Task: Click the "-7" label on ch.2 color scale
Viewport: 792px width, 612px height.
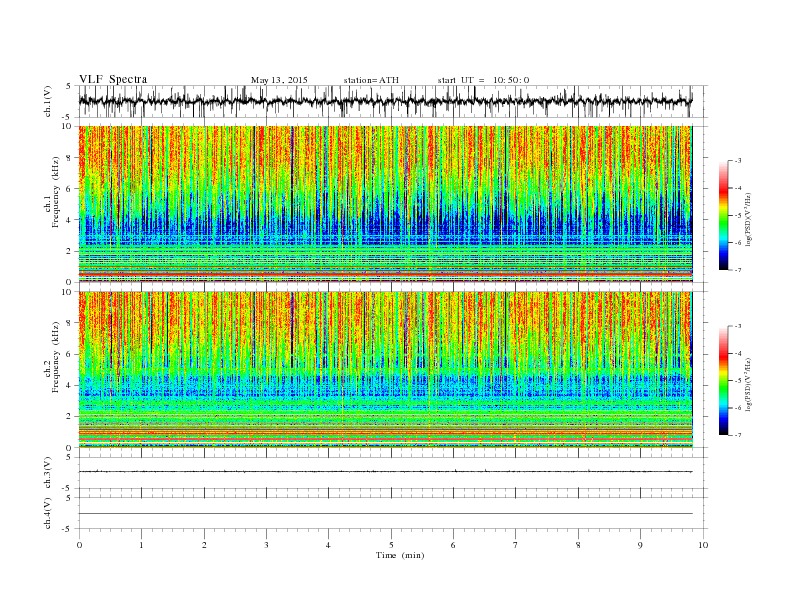Action: 738,435
